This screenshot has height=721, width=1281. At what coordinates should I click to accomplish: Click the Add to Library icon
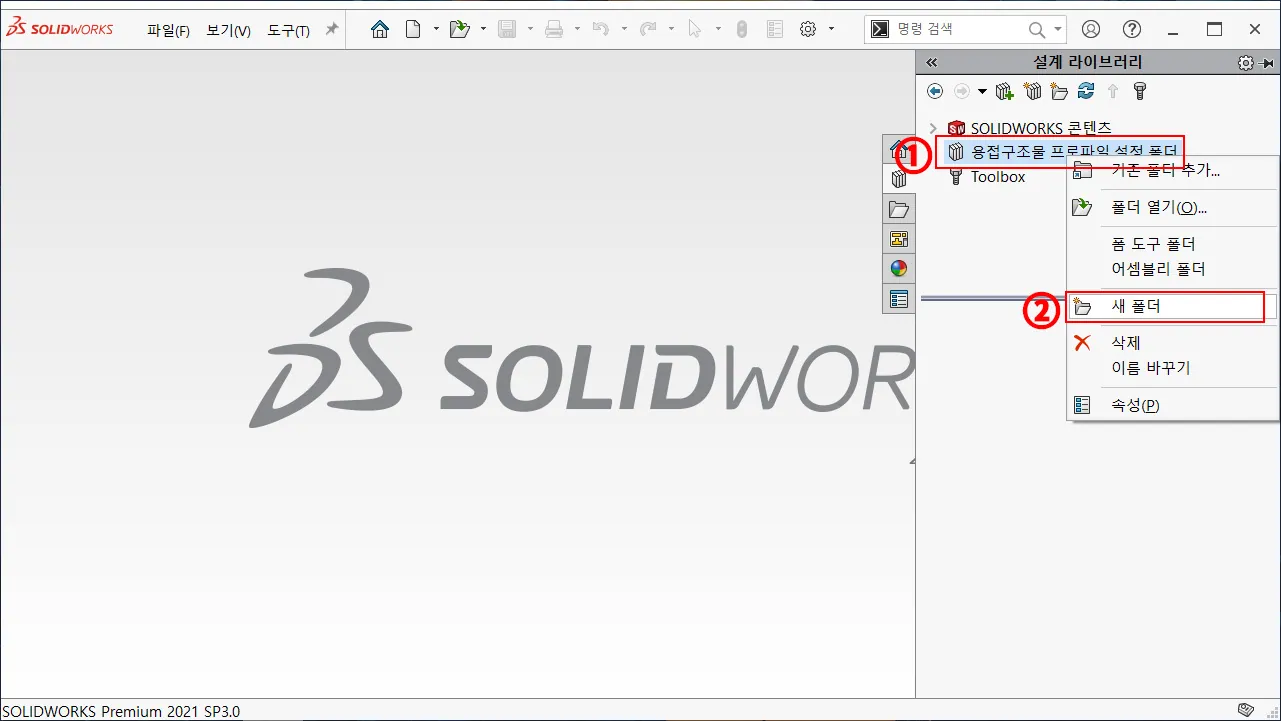coord(1033,91)
